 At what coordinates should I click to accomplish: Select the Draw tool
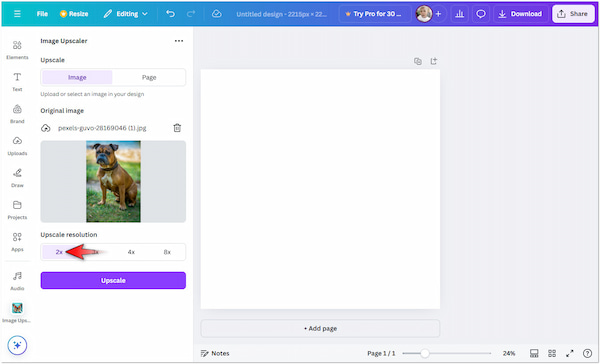click(x=17, y=178)
